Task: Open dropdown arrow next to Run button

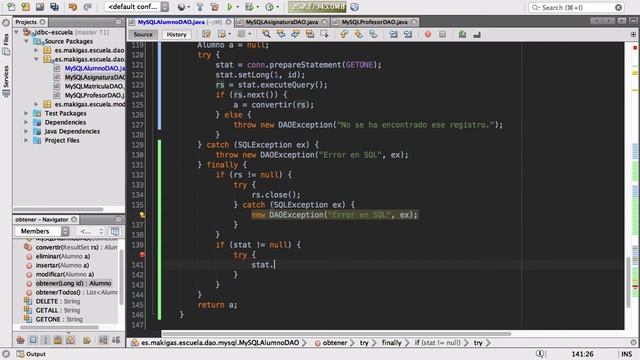Action: tap(238, 7)
